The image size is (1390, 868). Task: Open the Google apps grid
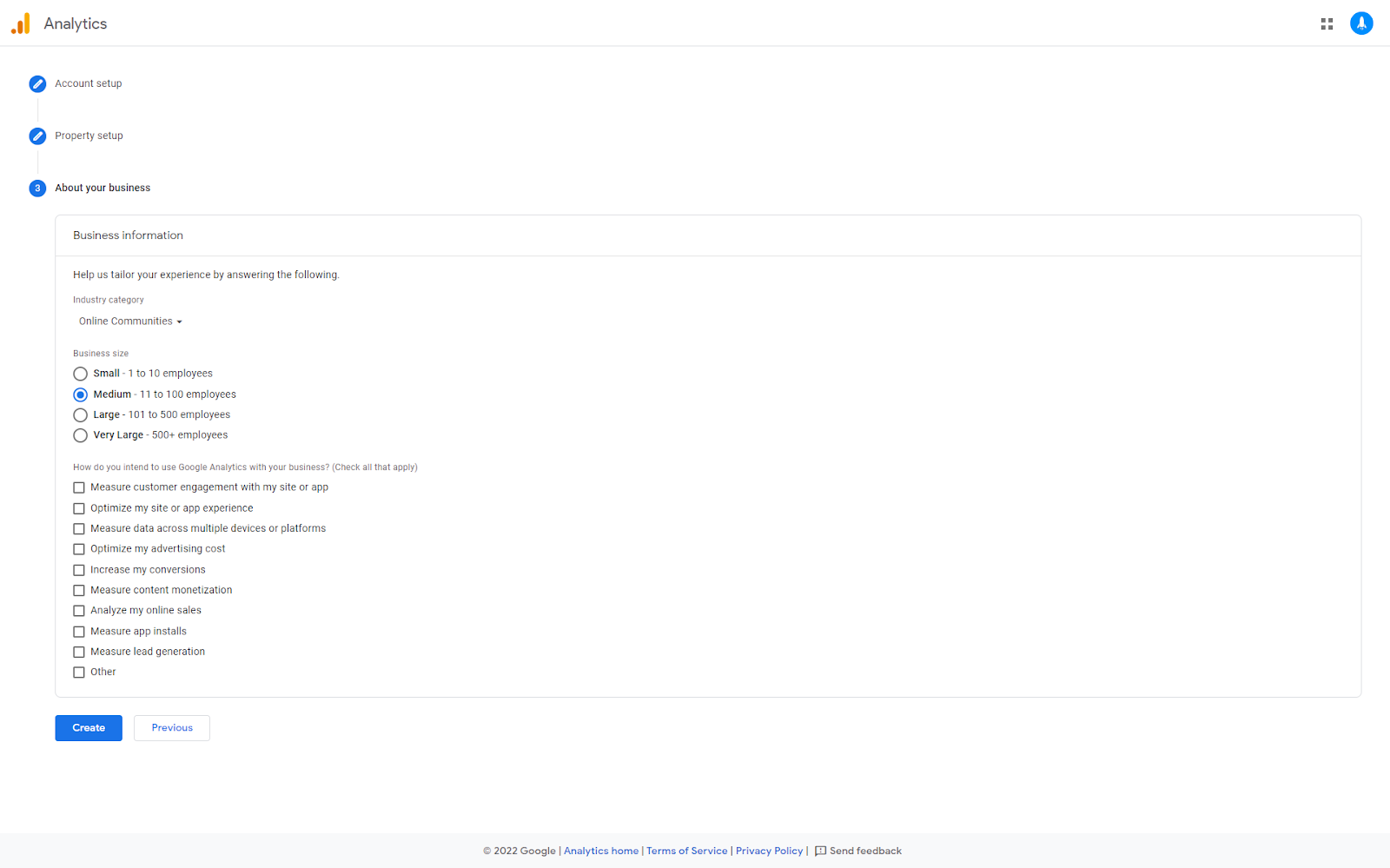(1327, 23)
